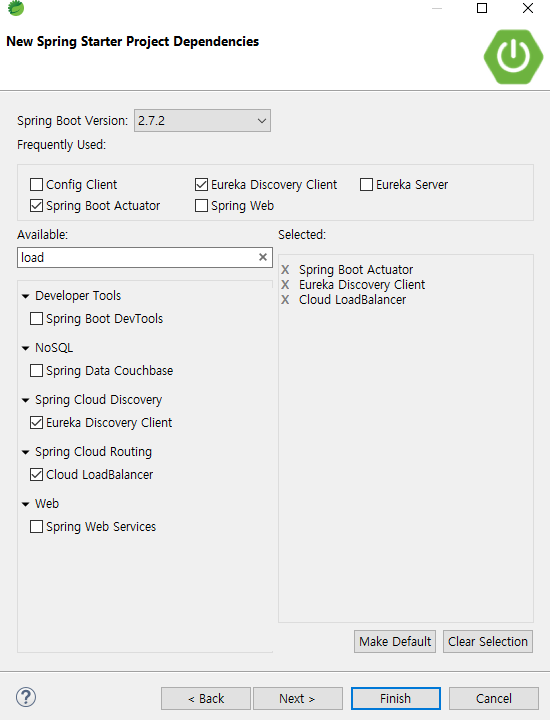The image size is (550, 720).
Task: Collapse the Spring Cloud Routing category
Action: (x=25, y=452)
